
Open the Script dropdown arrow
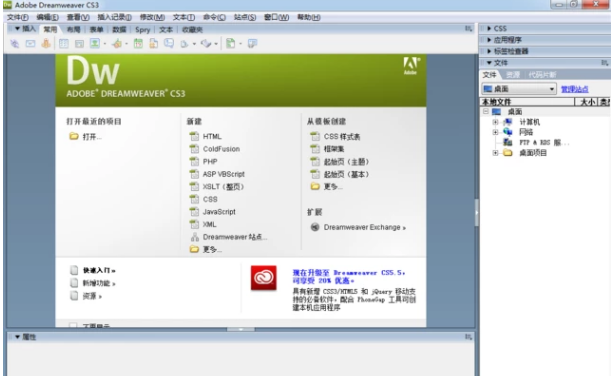pos(216,44)
